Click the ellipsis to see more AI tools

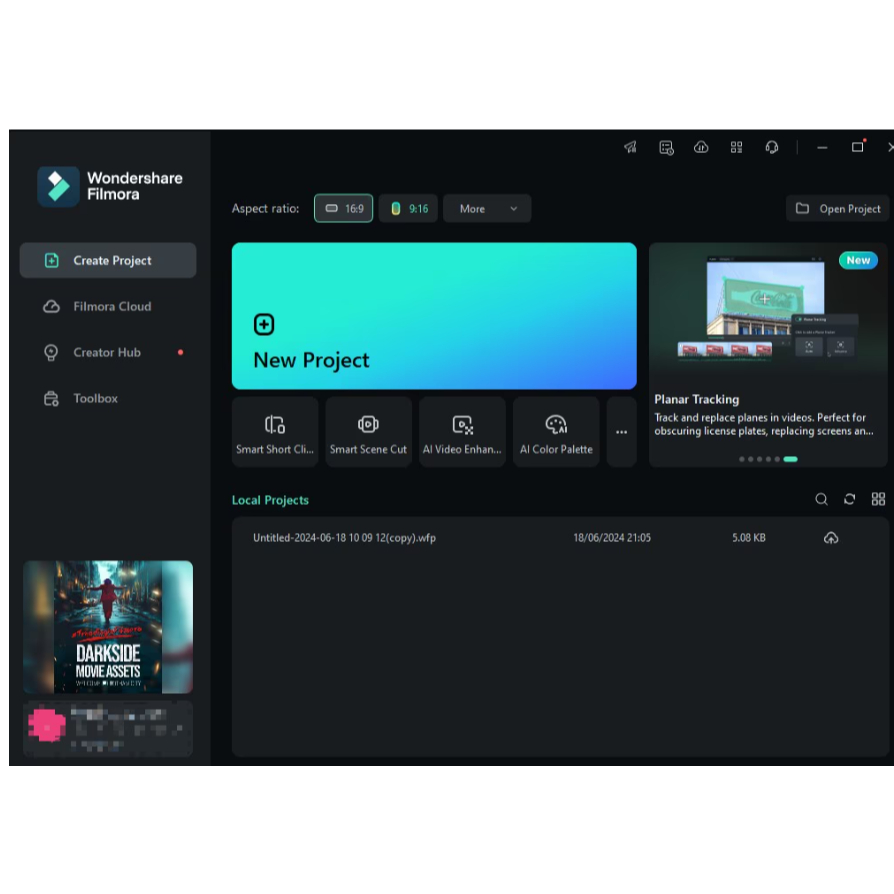click(x=621, y=431)
